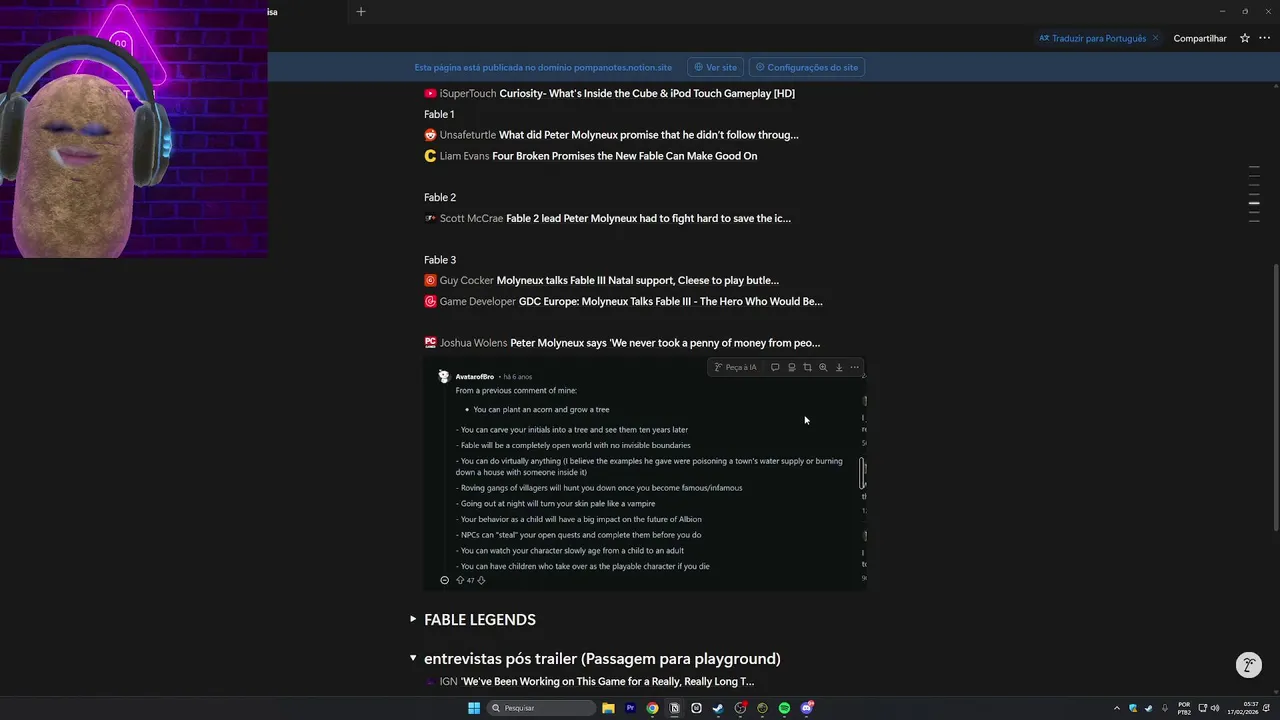Click the Notion AI floating button

pyautogui.click(x=1248, y=665)
